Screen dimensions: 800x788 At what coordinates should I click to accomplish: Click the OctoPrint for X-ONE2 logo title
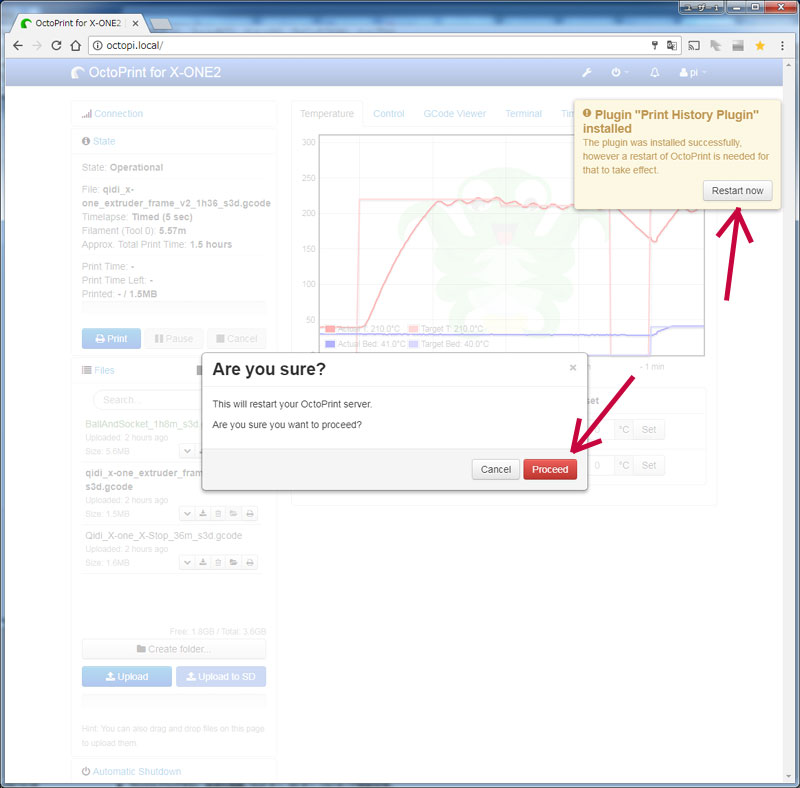point(146,72)
